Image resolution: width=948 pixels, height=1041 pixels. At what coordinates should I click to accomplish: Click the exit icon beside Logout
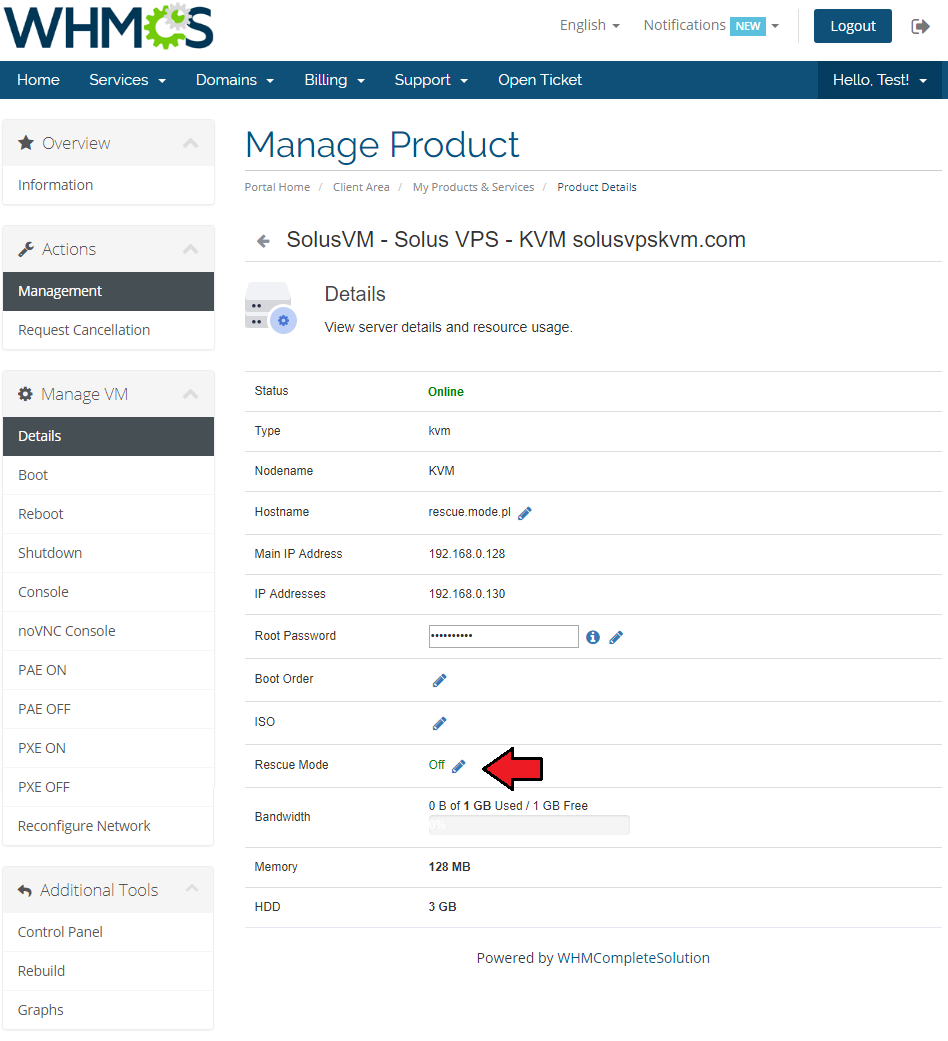point(920,27)
